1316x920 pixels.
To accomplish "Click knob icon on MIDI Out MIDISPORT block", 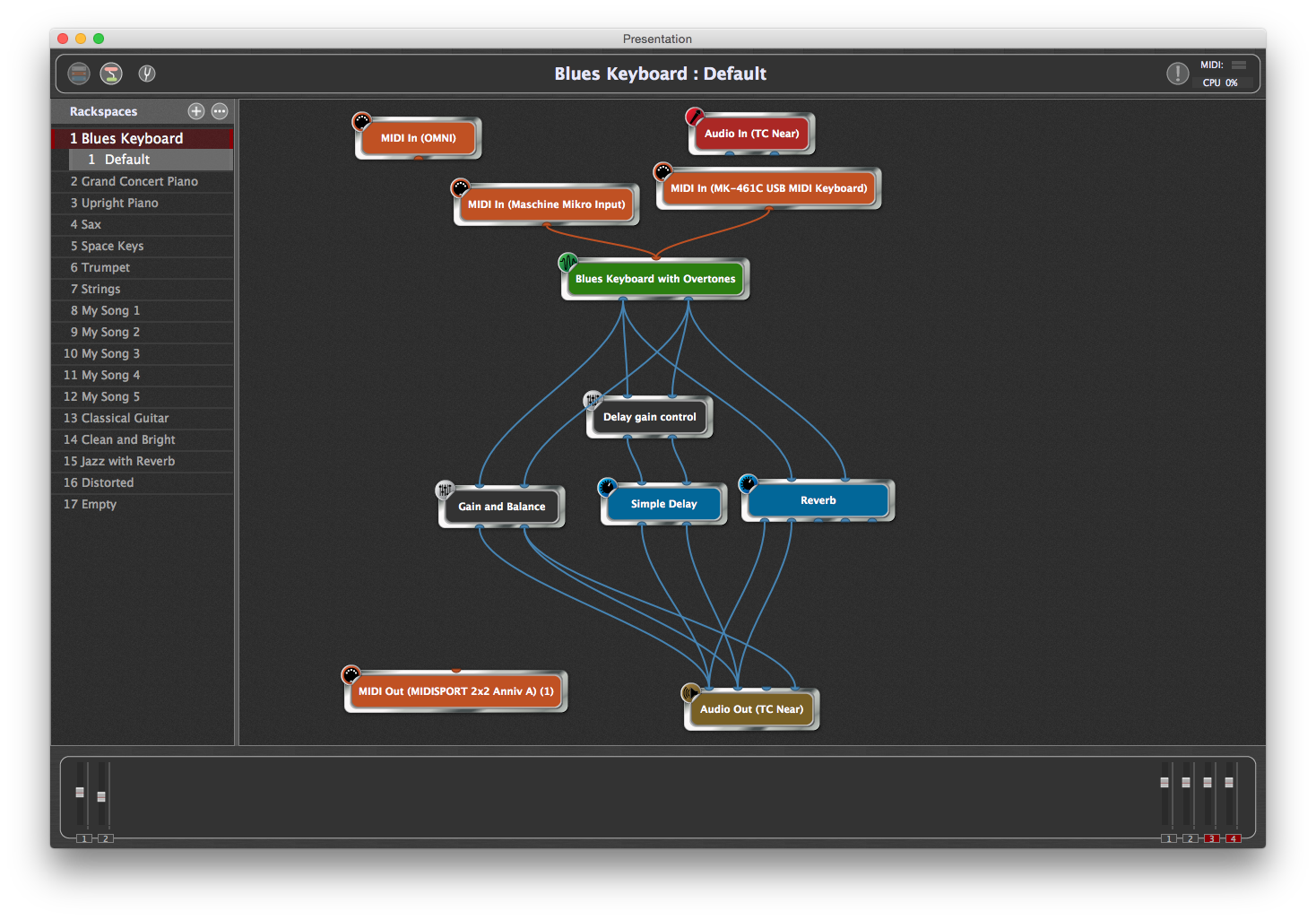I will [x=351, y=674].
